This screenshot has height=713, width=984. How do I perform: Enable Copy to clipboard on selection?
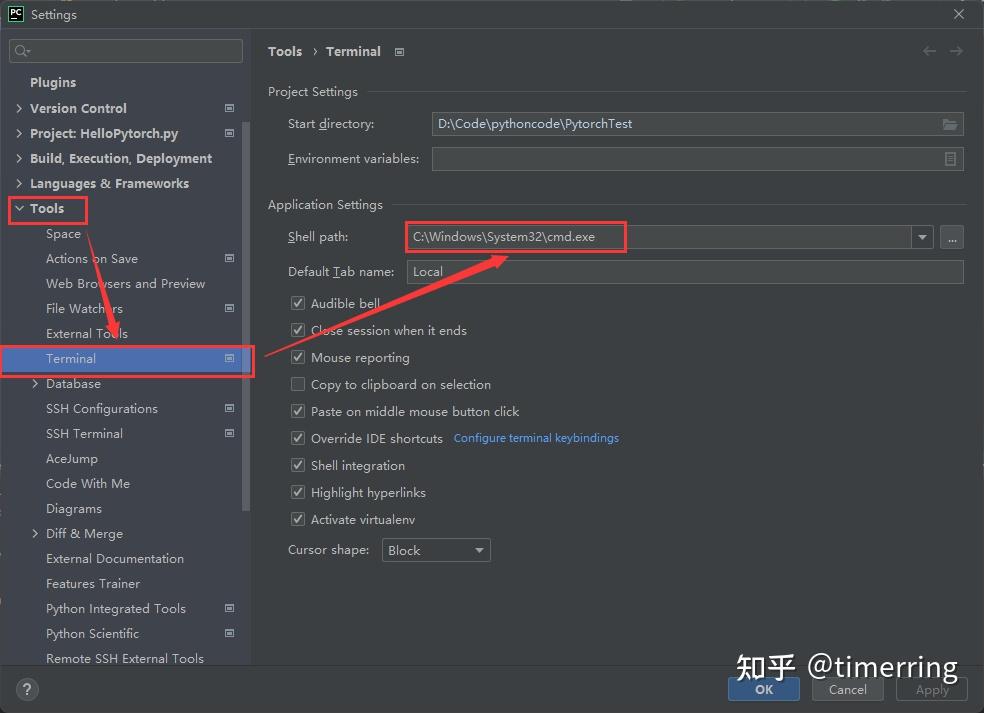point(297,384)
